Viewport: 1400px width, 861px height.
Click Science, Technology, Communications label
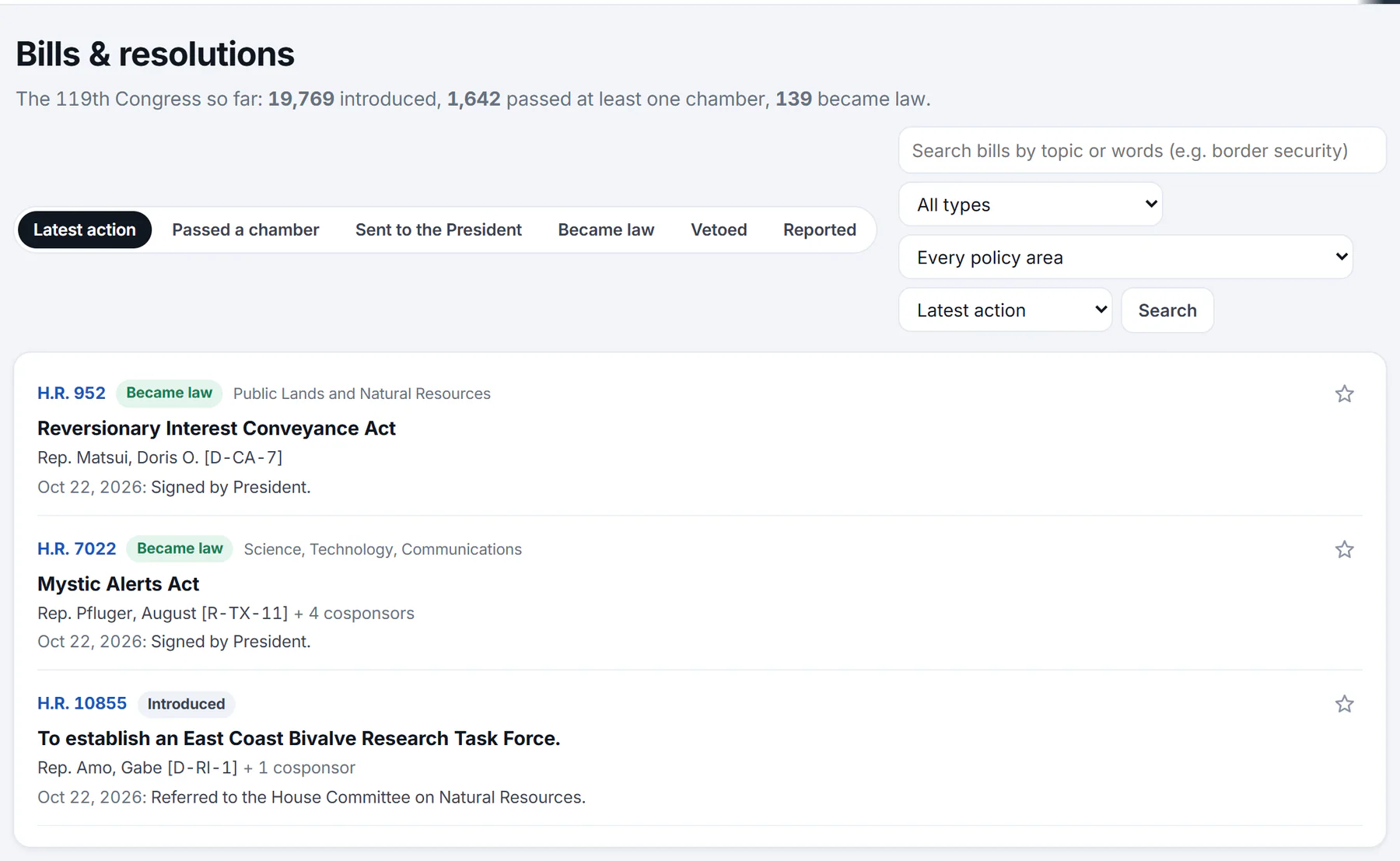383,549
